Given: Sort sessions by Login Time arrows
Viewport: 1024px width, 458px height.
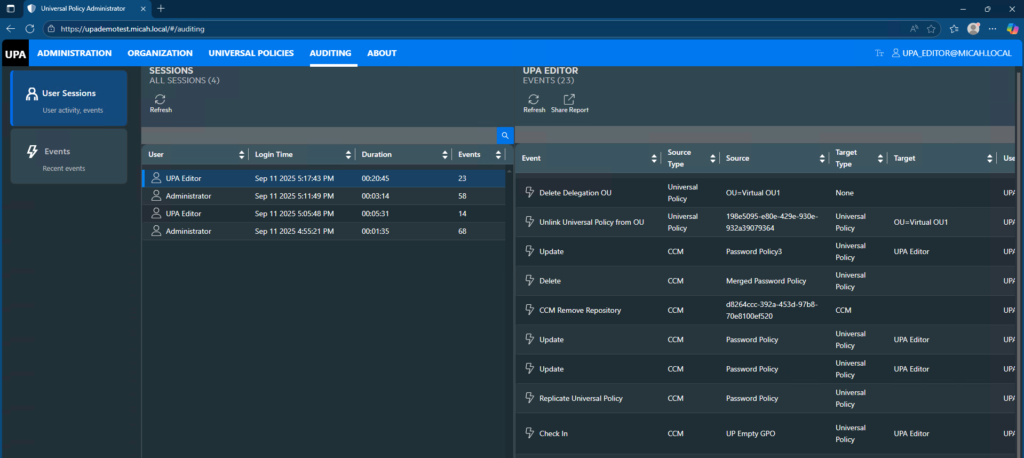Looking at the screenshot, I should [x=348, y=155].
